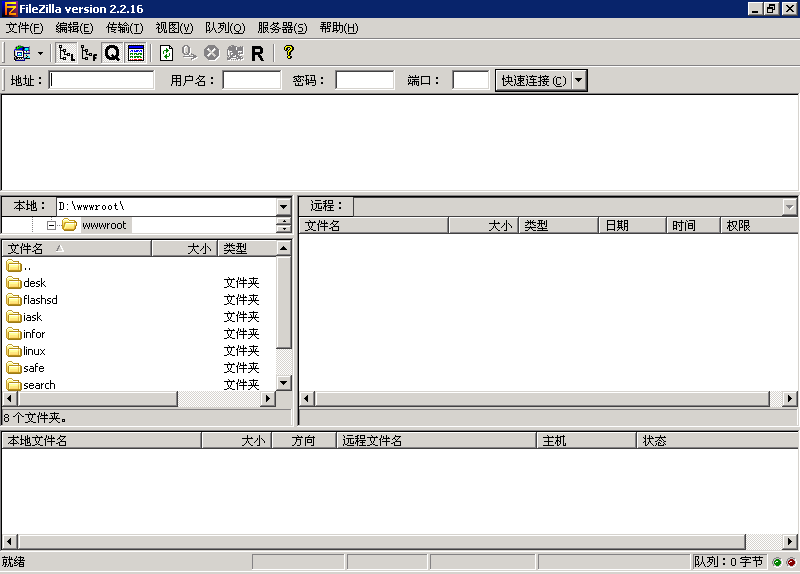Click the queue 状态 column header

point(717,440)
